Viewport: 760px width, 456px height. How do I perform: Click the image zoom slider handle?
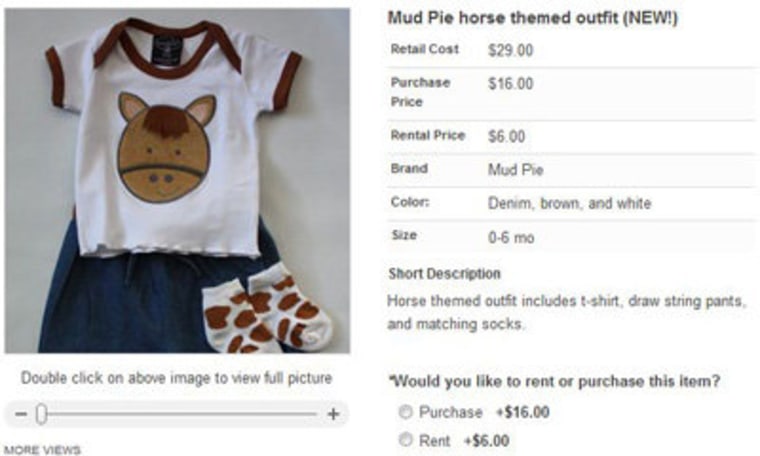41,414
